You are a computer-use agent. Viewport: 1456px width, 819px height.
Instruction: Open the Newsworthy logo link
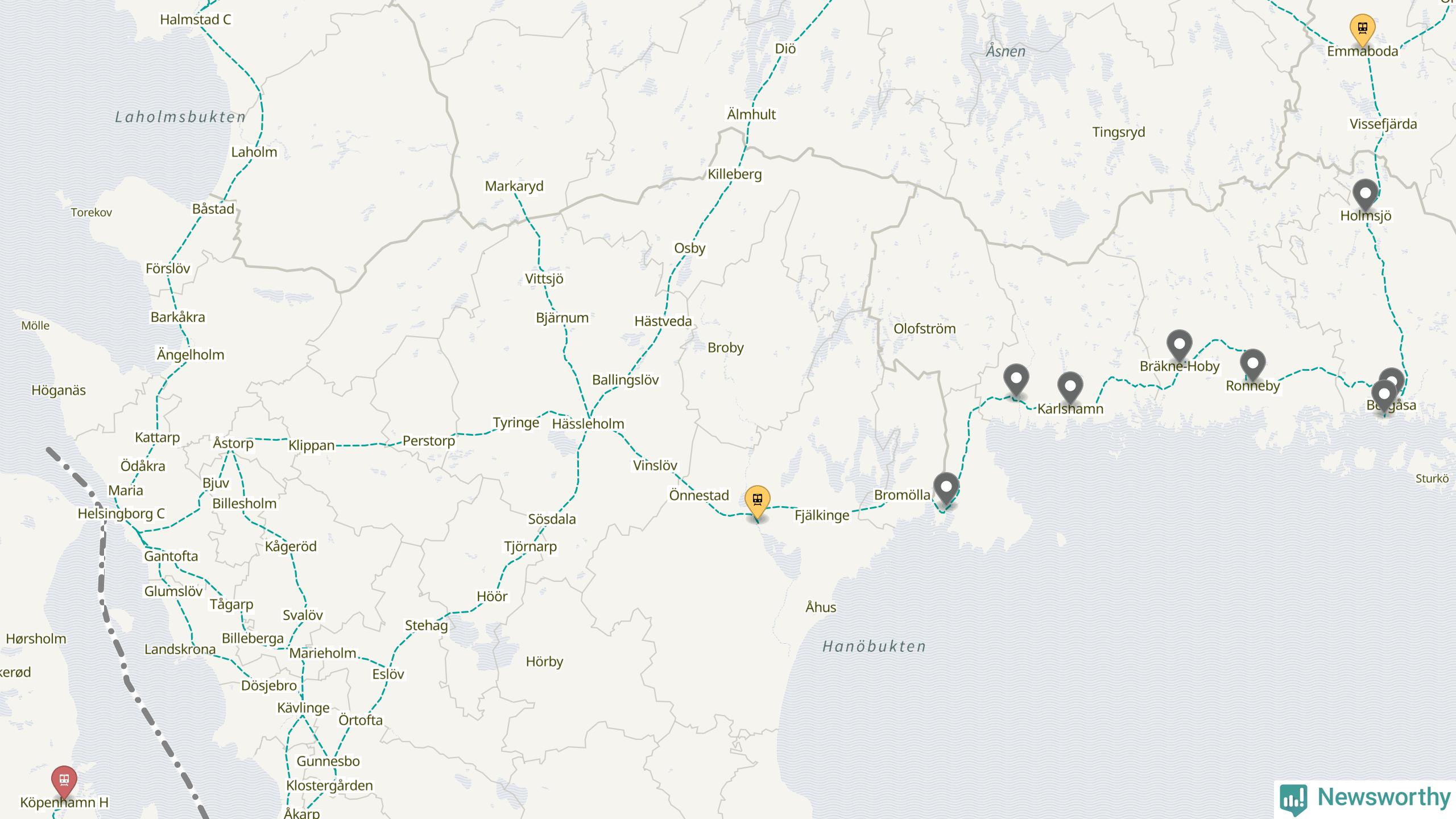click(1365, 798)
